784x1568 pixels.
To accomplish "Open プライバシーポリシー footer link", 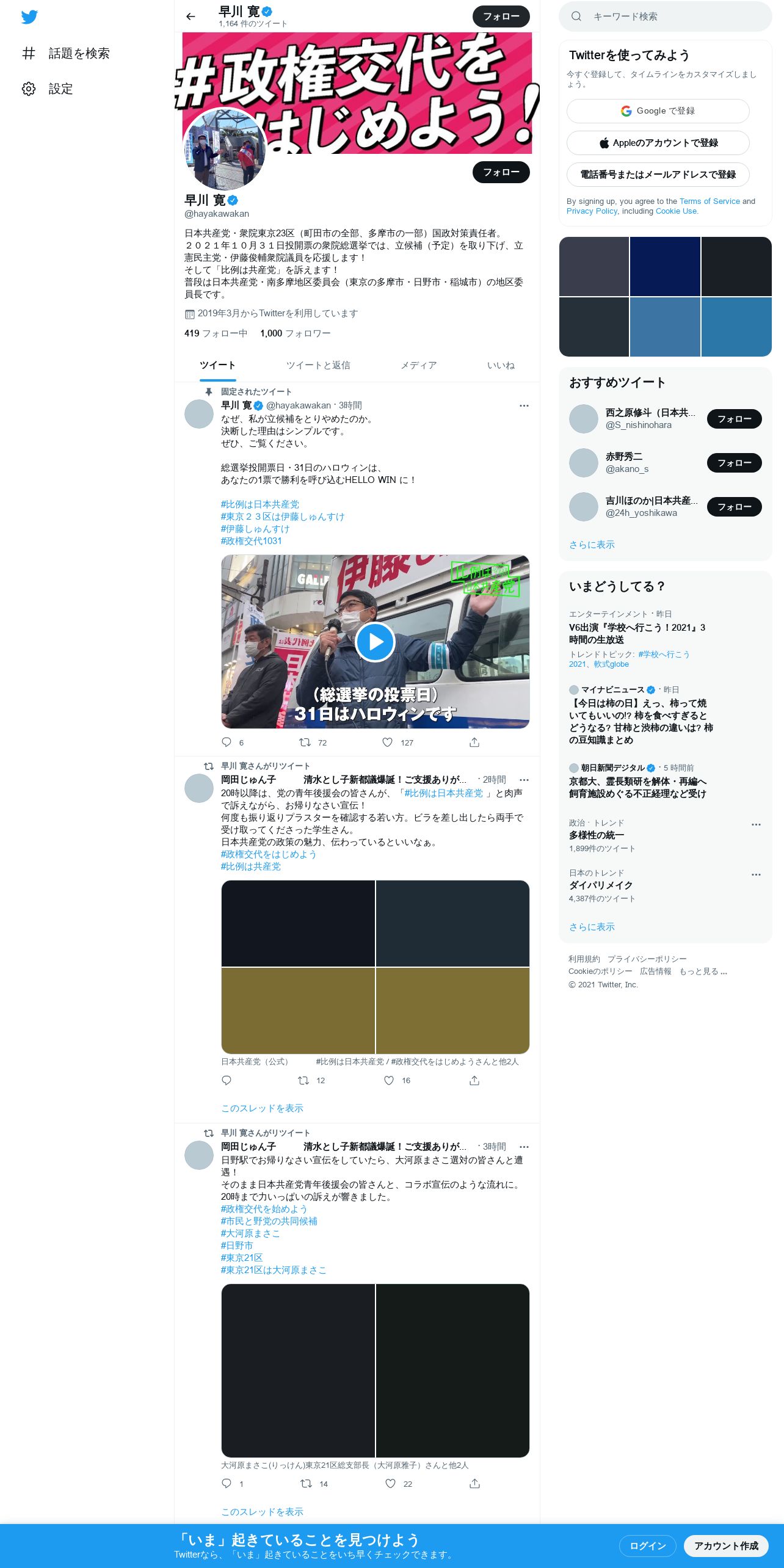I will coord(647,959).
